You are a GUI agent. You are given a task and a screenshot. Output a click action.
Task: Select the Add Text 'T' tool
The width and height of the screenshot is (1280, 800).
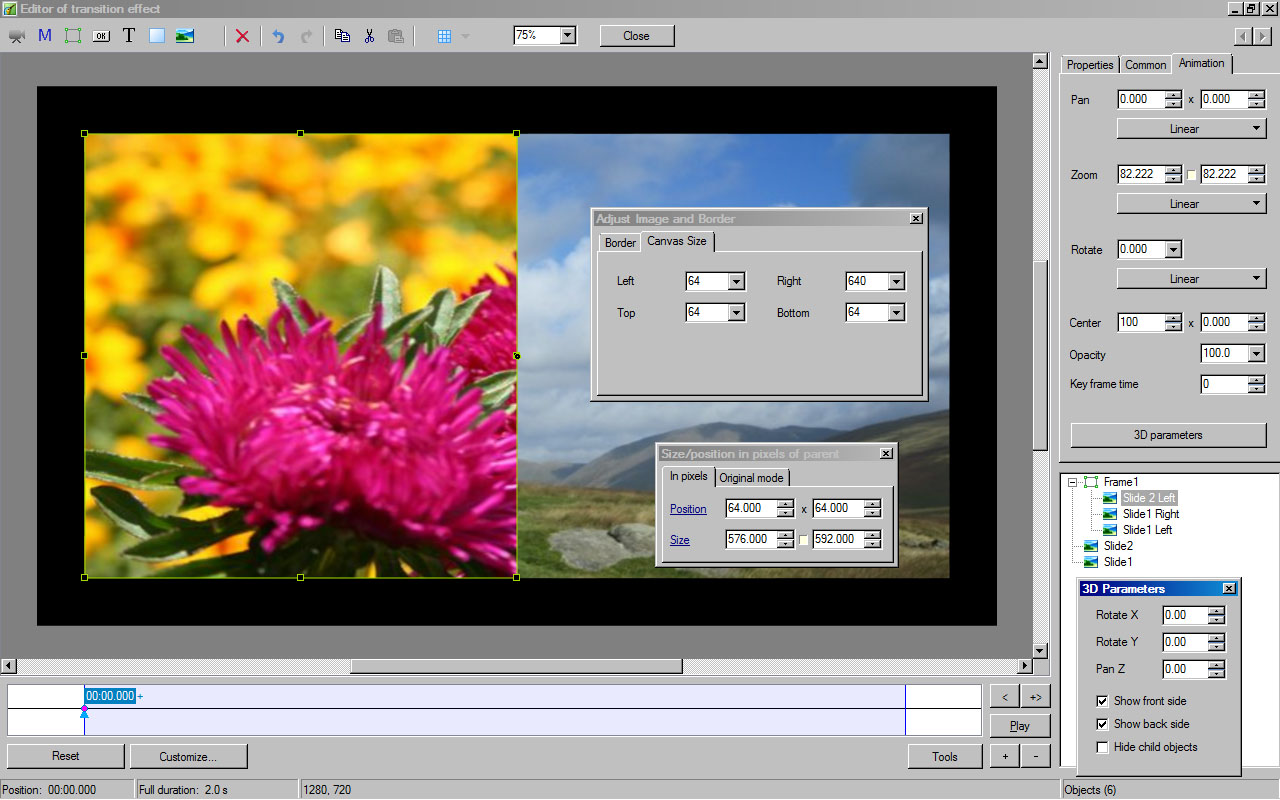click(129, 36)
